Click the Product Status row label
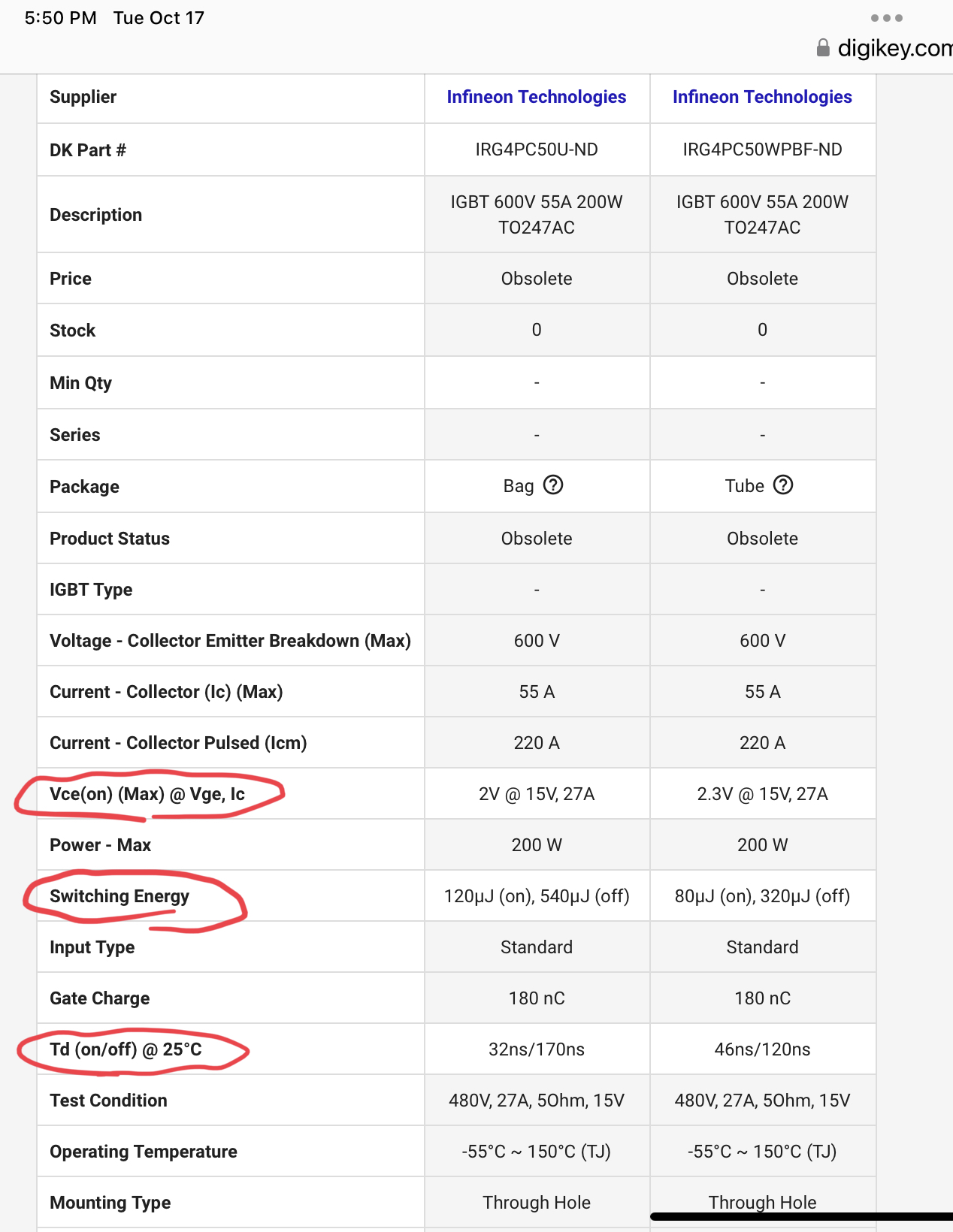The image size is (953, 1232). click(x=110, y=539)
